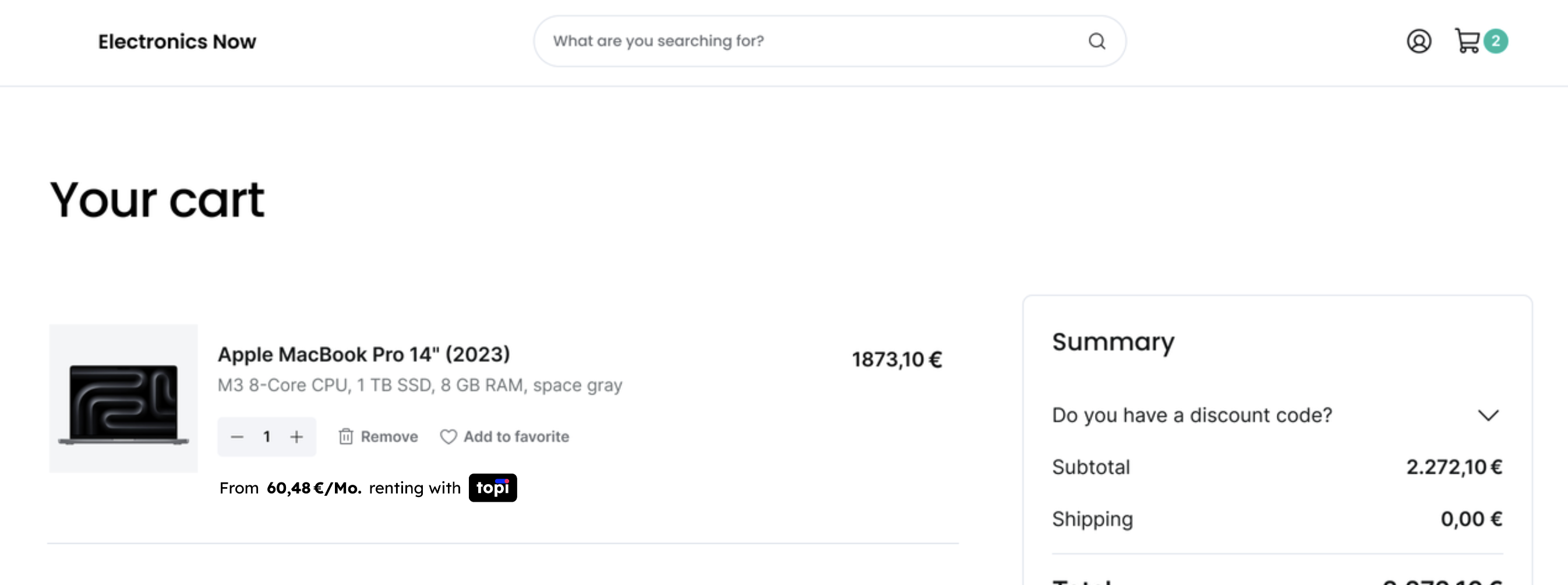Image resolution: width=1568 pixels, height=585 pixels.
Task: Click the MacBook specs description line
Action: 419,385
